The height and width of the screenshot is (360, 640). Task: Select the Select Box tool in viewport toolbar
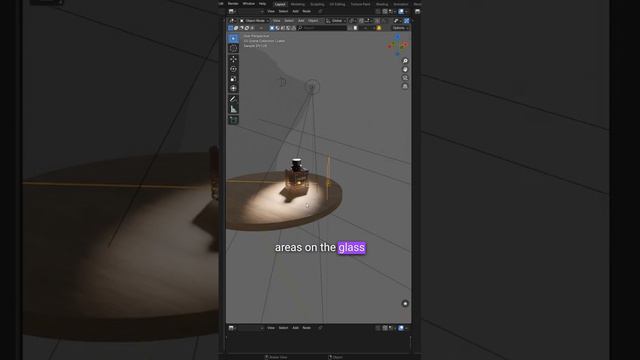click(233, 38)
